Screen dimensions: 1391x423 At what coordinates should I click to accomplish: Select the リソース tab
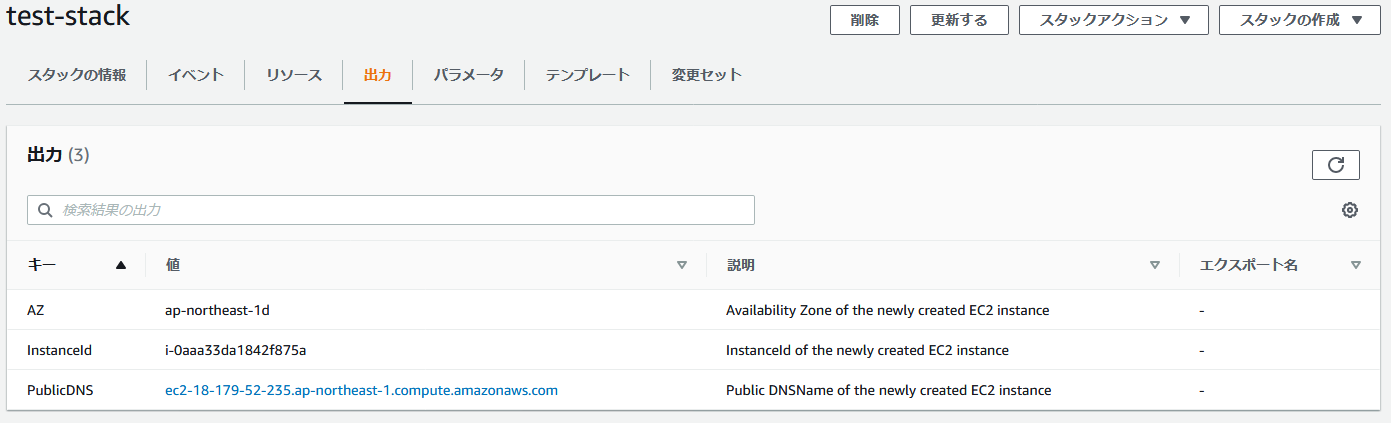click(294, 75)
